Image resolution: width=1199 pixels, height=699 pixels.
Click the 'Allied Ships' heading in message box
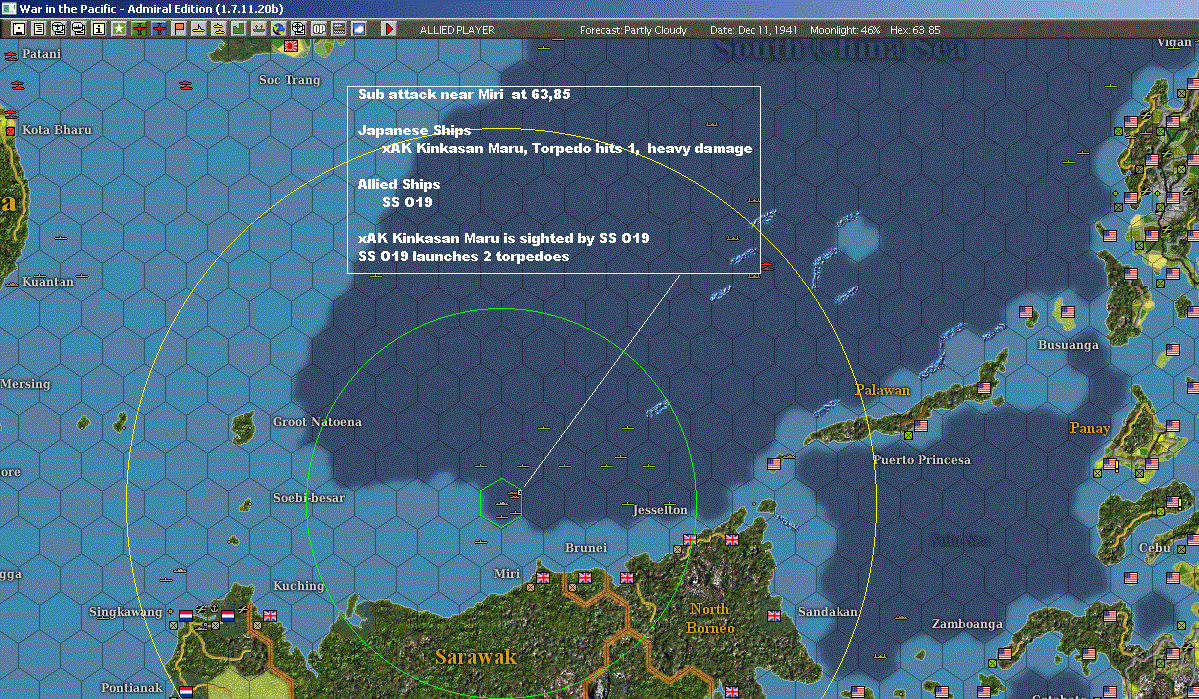(398, 184)
